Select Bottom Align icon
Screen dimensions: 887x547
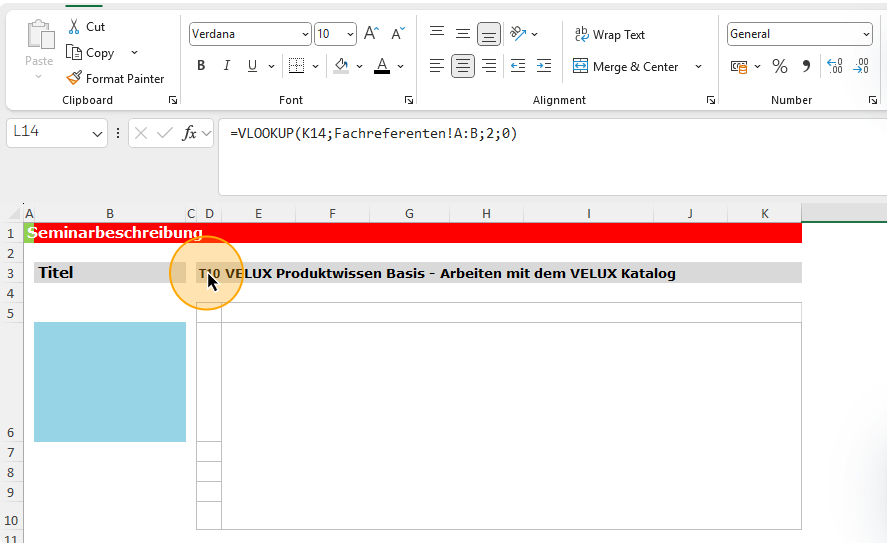489,34
